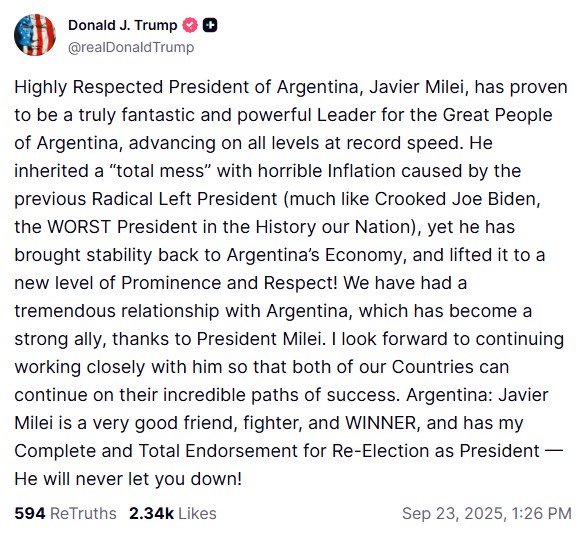View the 594 ReTruths list

click(66, 514)
